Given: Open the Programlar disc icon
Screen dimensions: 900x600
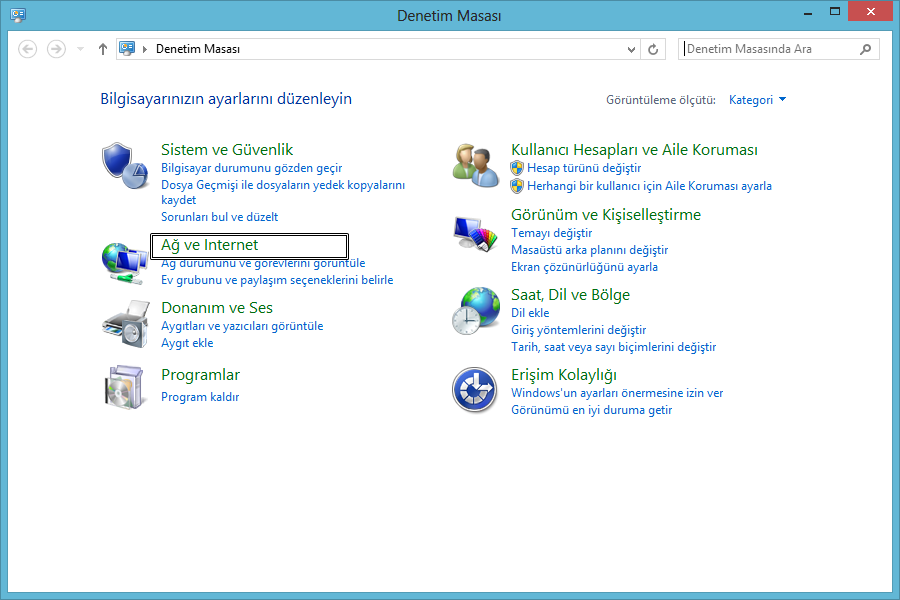Looking at the screenshot, I should (124, 387).
